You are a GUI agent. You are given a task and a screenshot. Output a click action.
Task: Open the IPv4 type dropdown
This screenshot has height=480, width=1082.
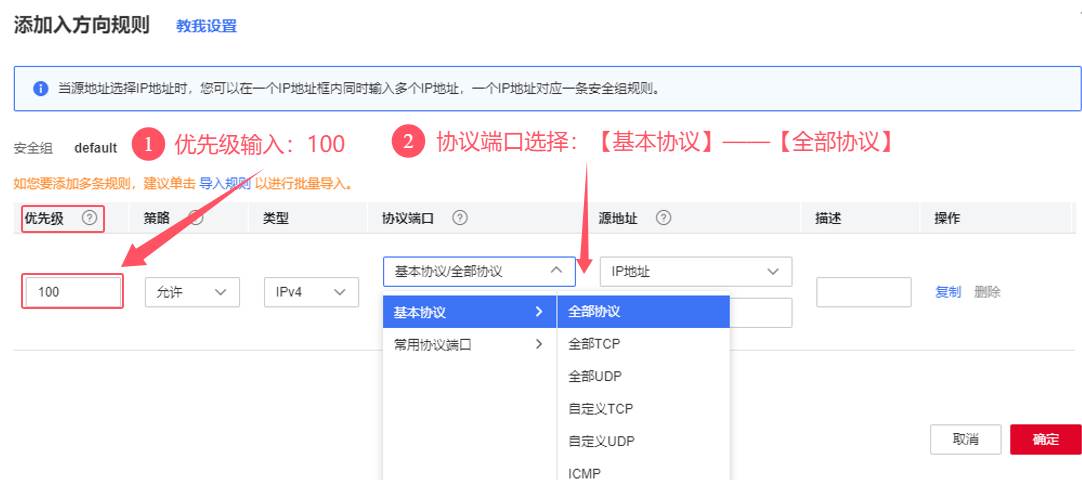310,292
